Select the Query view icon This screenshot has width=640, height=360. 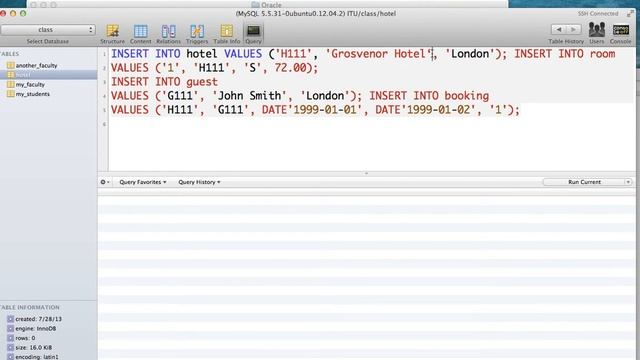pyautogui.click(x=253, y=34)
